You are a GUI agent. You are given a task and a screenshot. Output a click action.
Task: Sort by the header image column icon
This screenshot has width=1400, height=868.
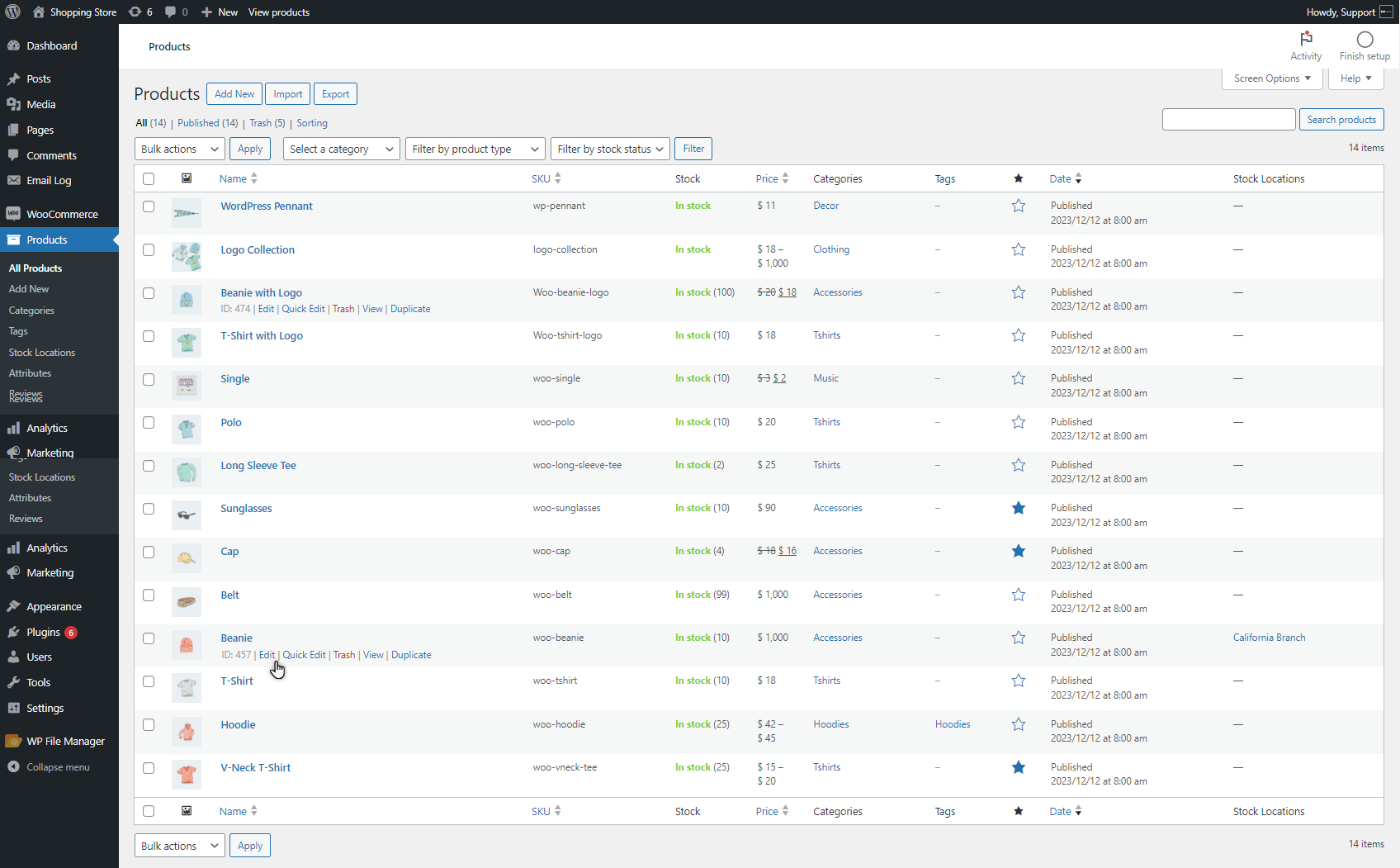pyautogui.click(x=187, y=178)
